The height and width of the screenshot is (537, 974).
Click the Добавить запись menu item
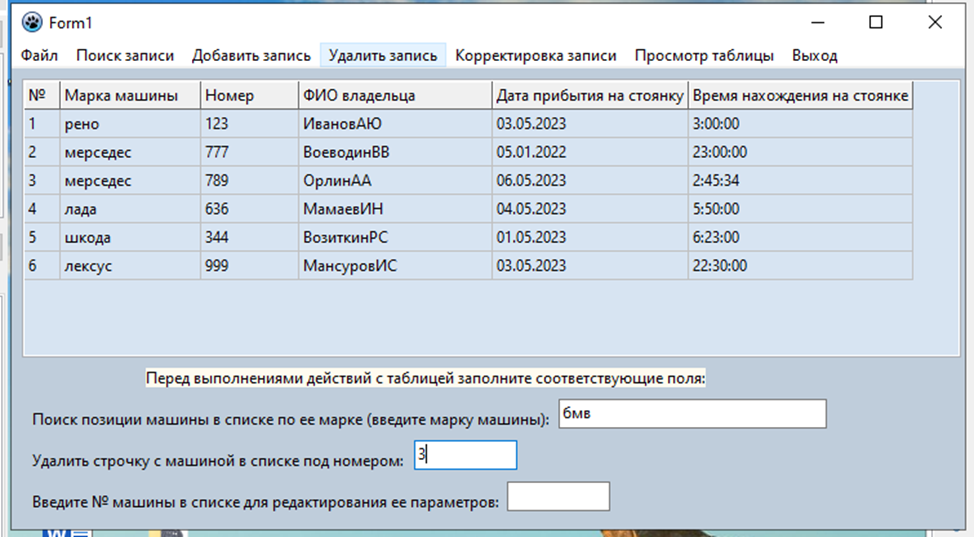tap(251, 56)
